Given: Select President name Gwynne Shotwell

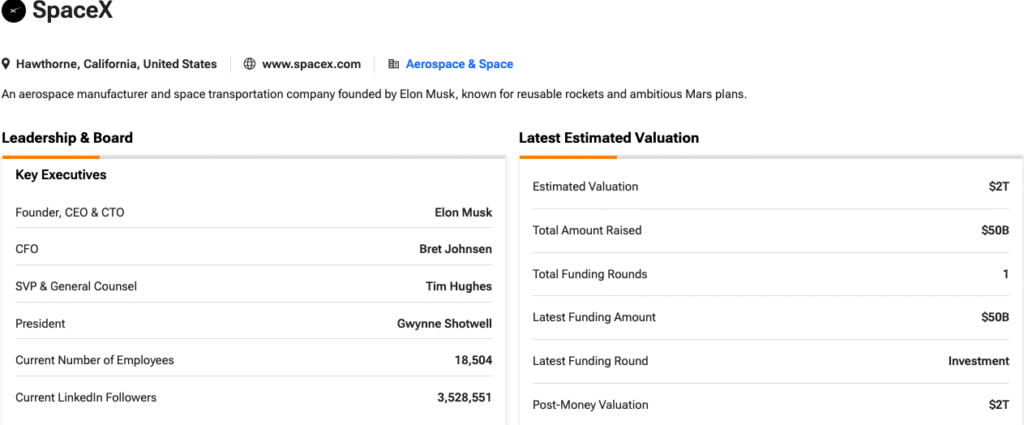Looking at the screenshot, I should (444, 323).
